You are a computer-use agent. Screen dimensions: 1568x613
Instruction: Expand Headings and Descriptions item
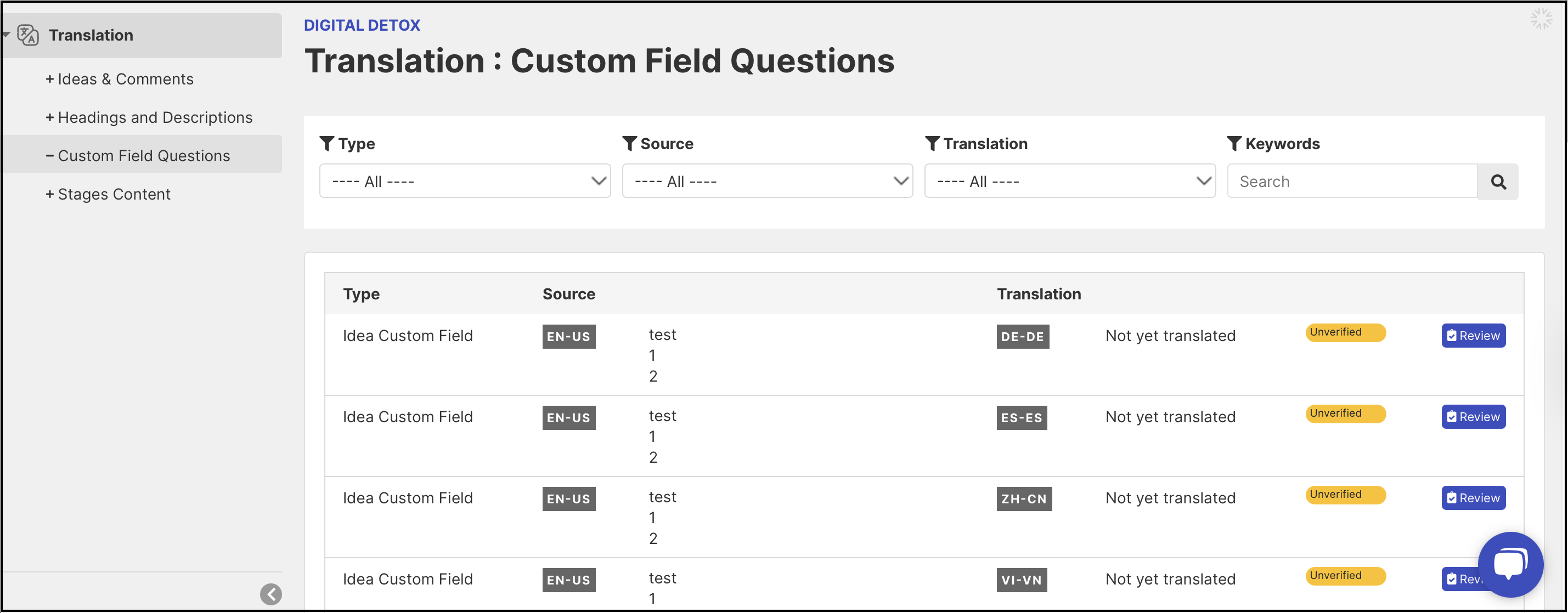[x=149, y=117]
